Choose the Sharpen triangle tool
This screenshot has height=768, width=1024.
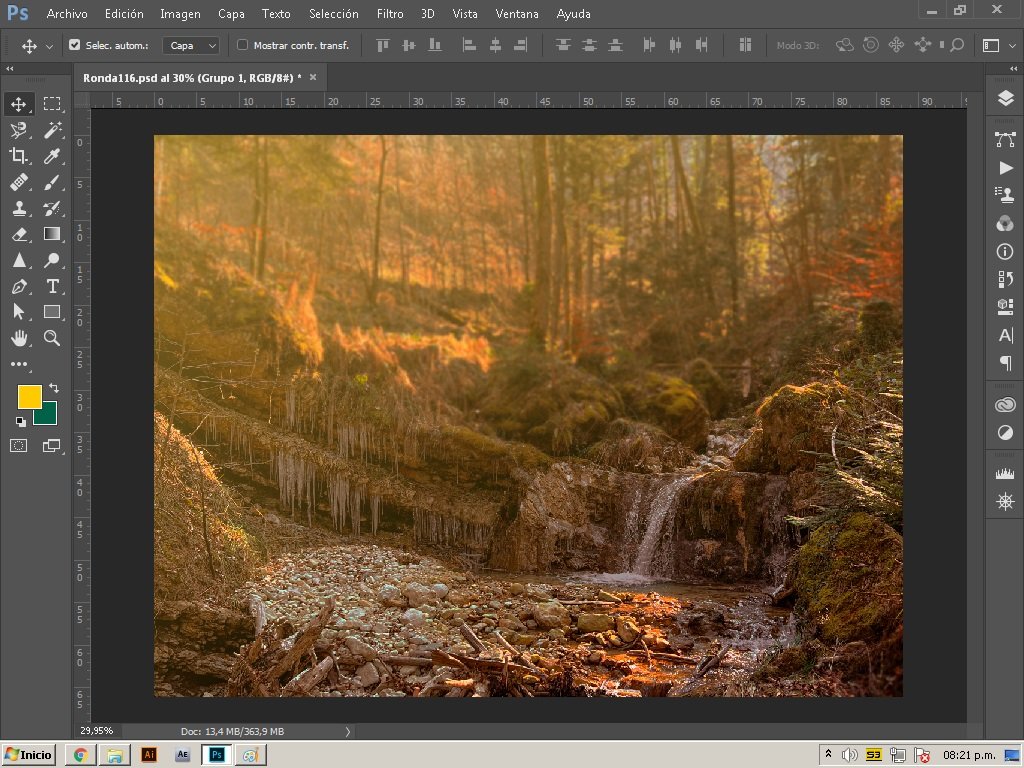(x=18, y=260)
